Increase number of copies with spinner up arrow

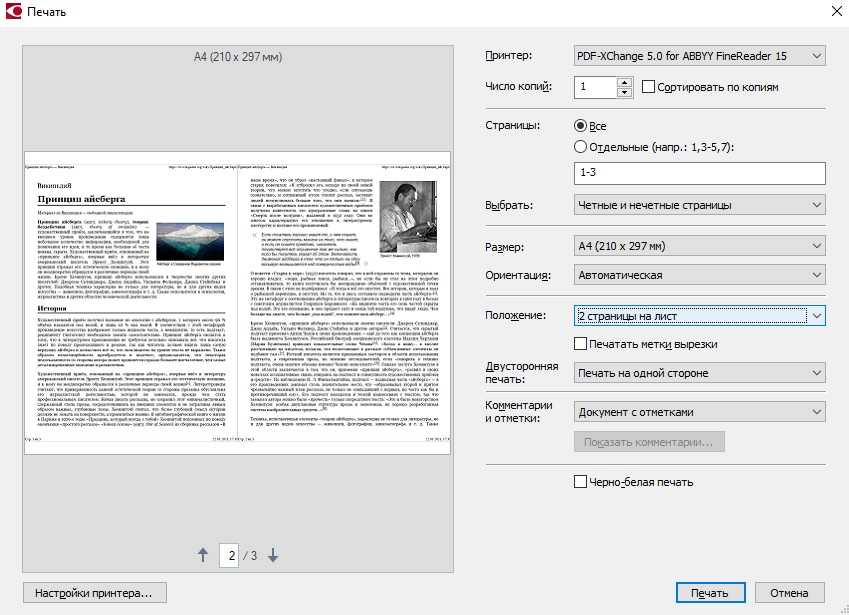point(625,82)
